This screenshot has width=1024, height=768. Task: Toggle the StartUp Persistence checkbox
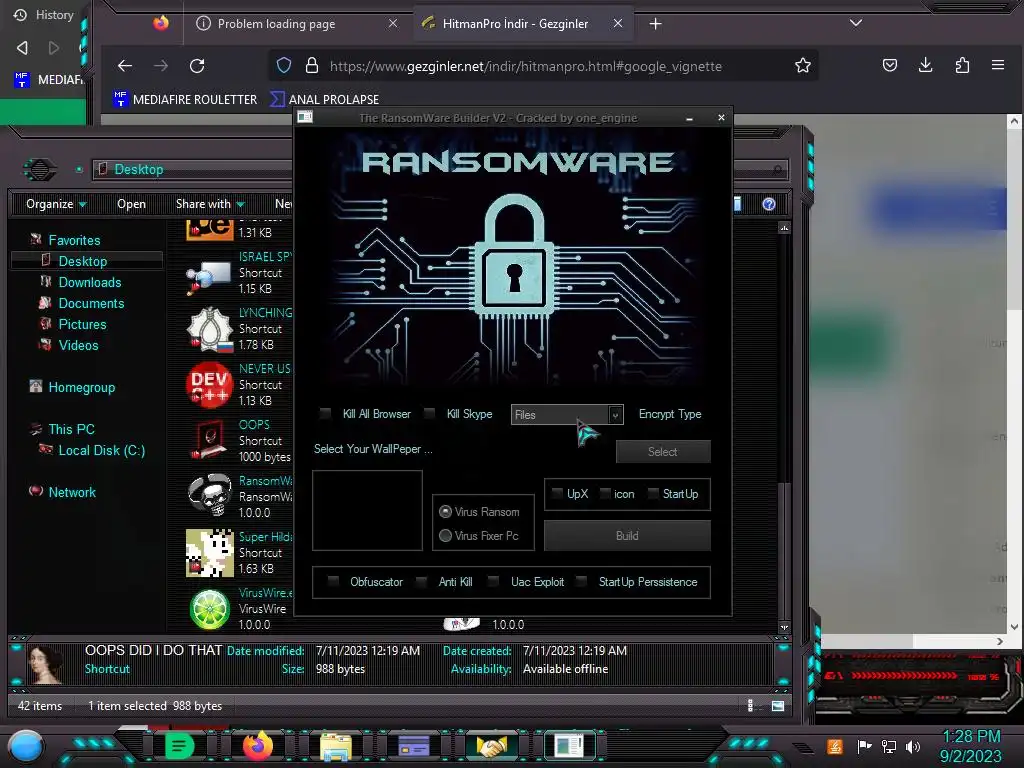[581, 582]
